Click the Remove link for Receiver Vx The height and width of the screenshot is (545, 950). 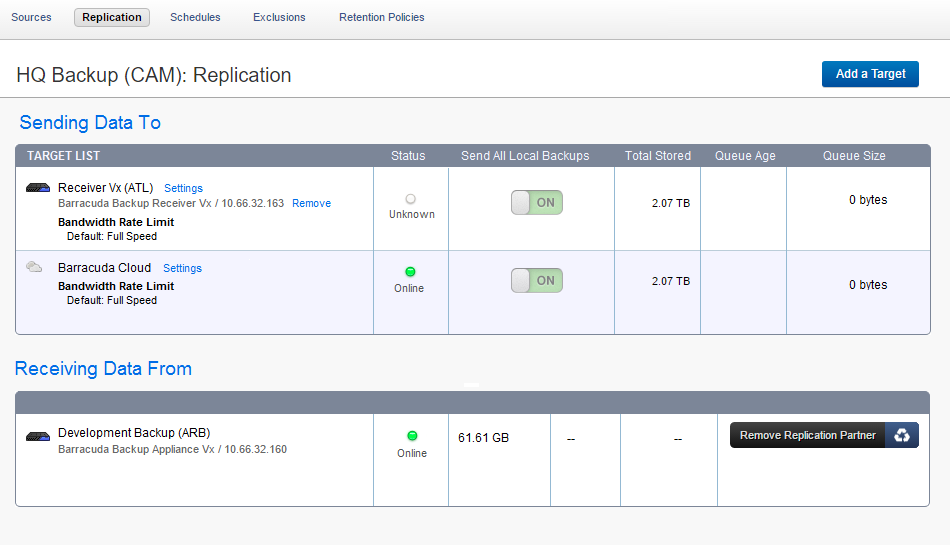(x=311, y=203)
